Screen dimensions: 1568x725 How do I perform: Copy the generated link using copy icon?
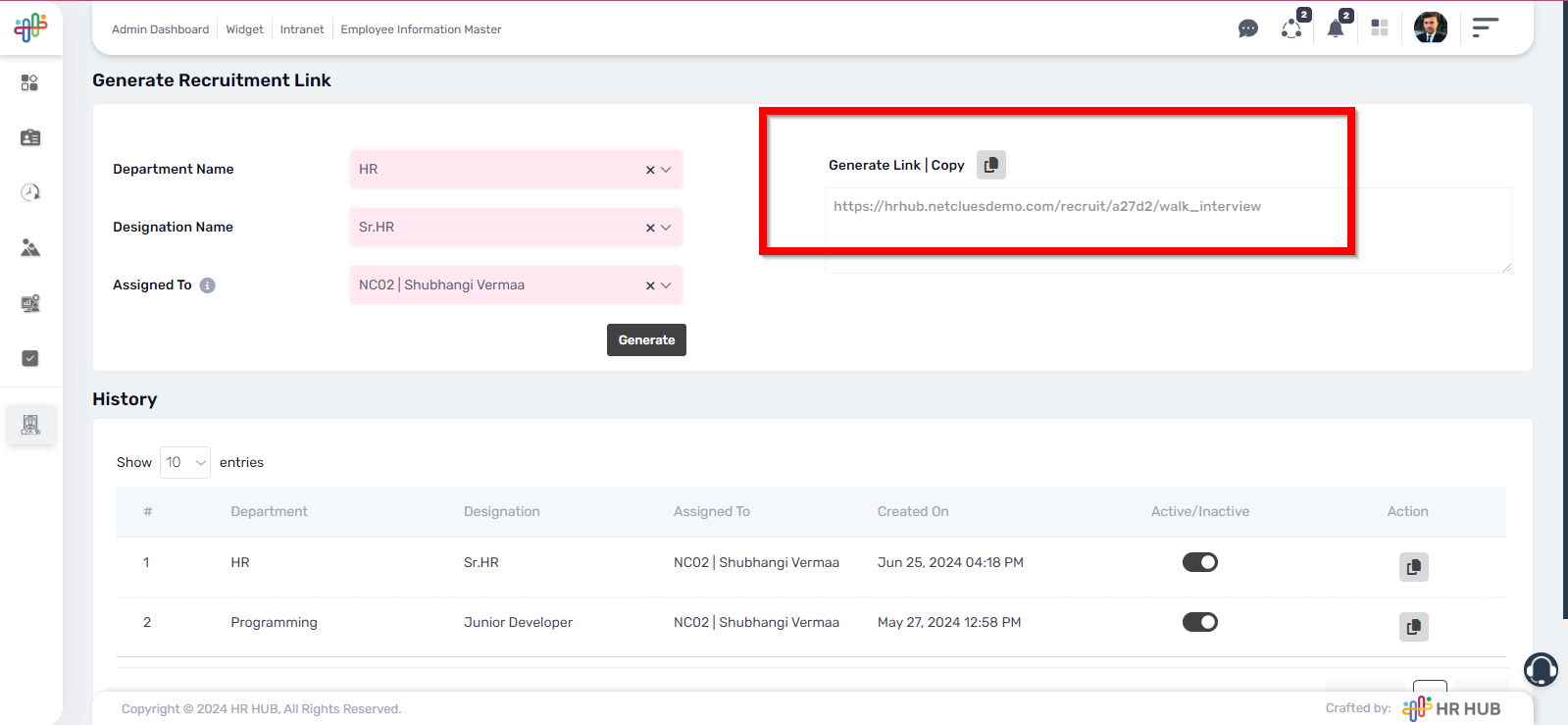(x=991, y=165)
